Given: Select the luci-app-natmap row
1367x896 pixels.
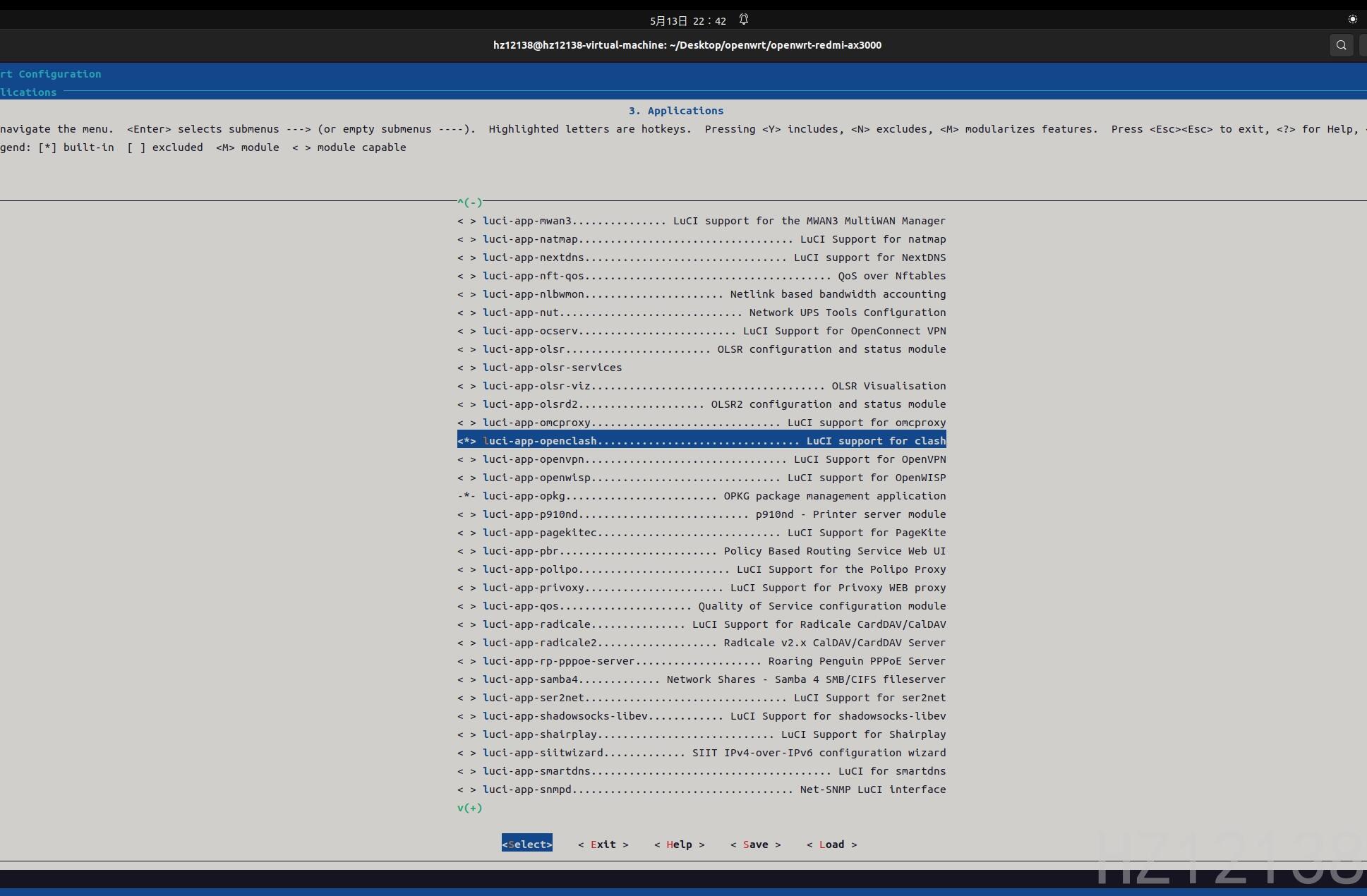Looking at the screenshot, I should [x=701, y=239].
